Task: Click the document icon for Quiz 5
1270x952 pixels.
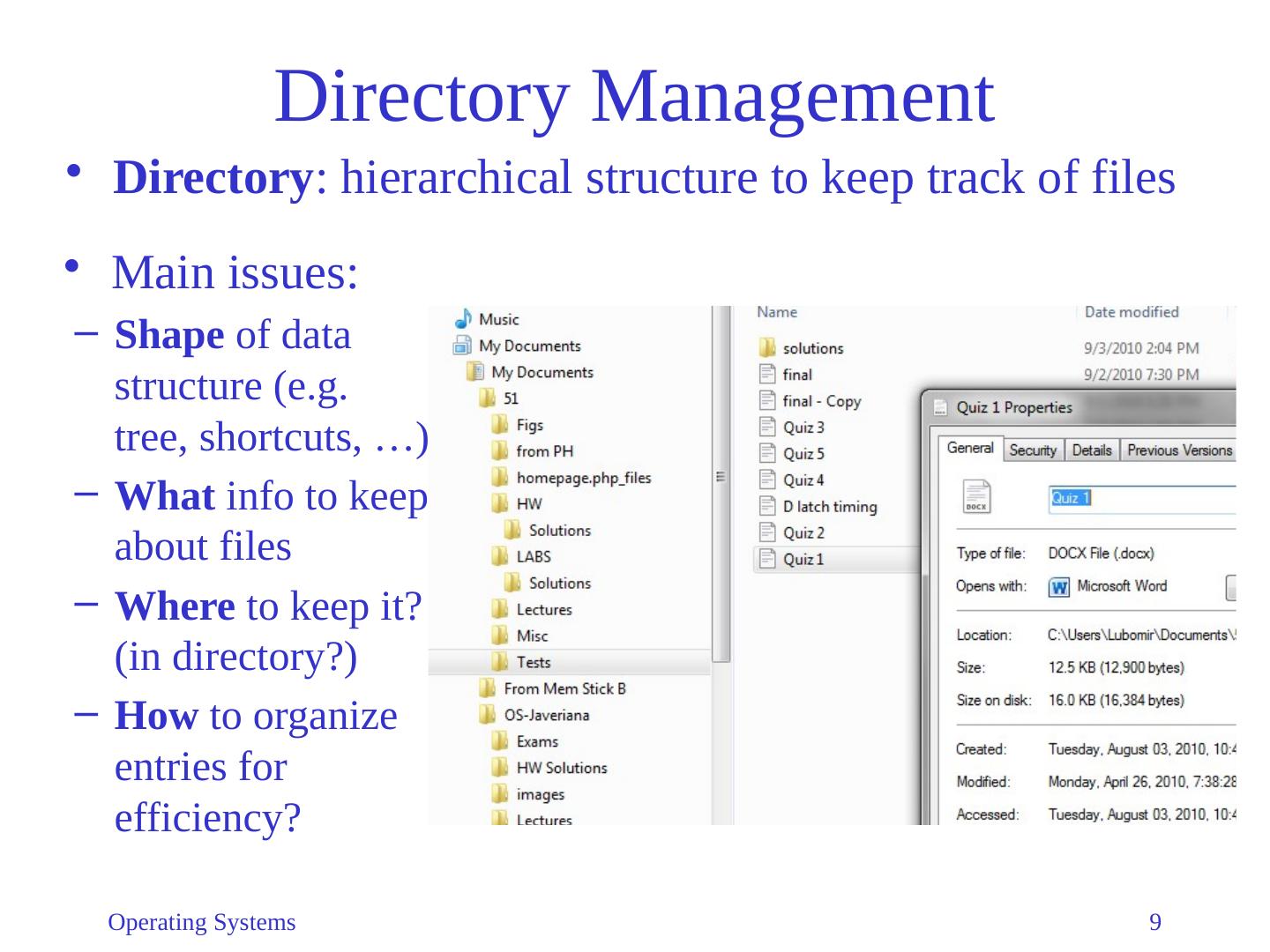Action: coord(767,453)
